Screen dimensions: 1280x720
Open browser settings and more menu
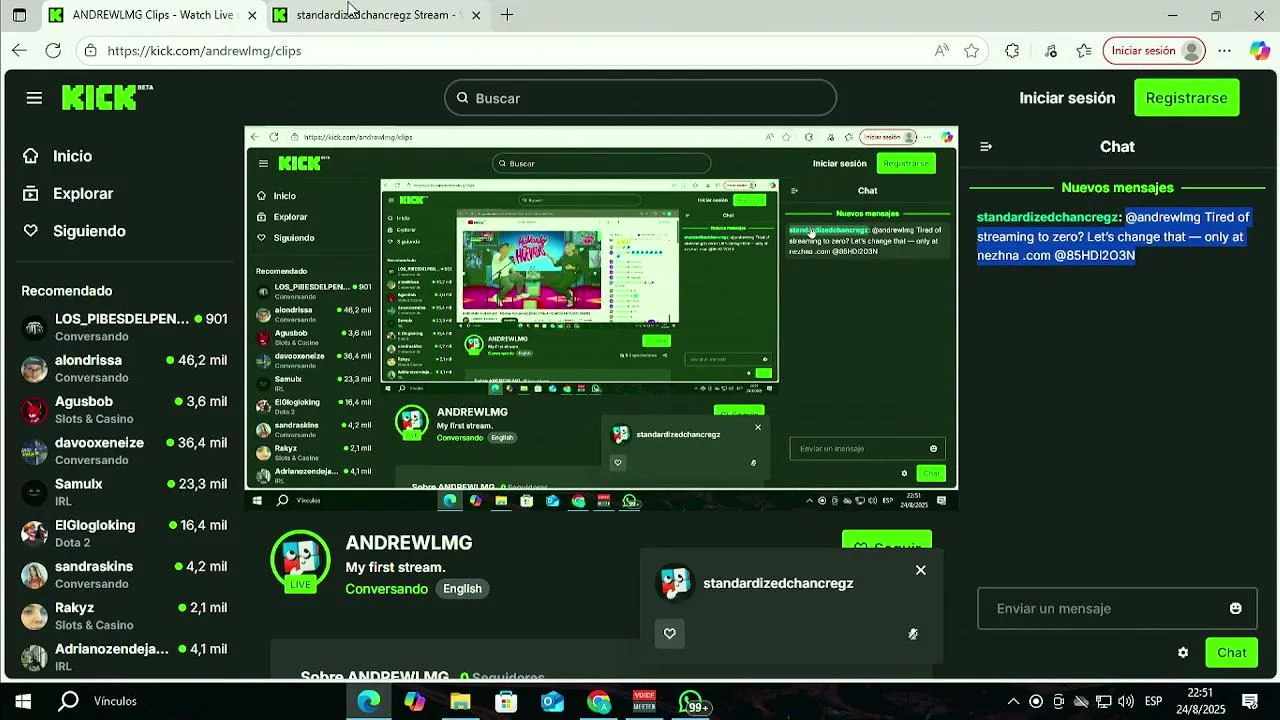(1224, 50)
